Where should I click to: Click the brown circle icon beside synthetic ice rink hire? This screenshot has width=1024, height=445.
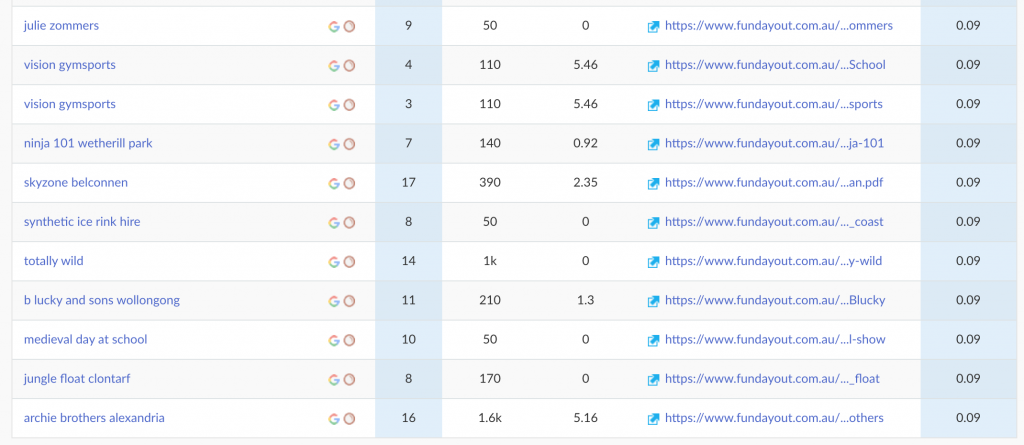click(x=349, y=223)
